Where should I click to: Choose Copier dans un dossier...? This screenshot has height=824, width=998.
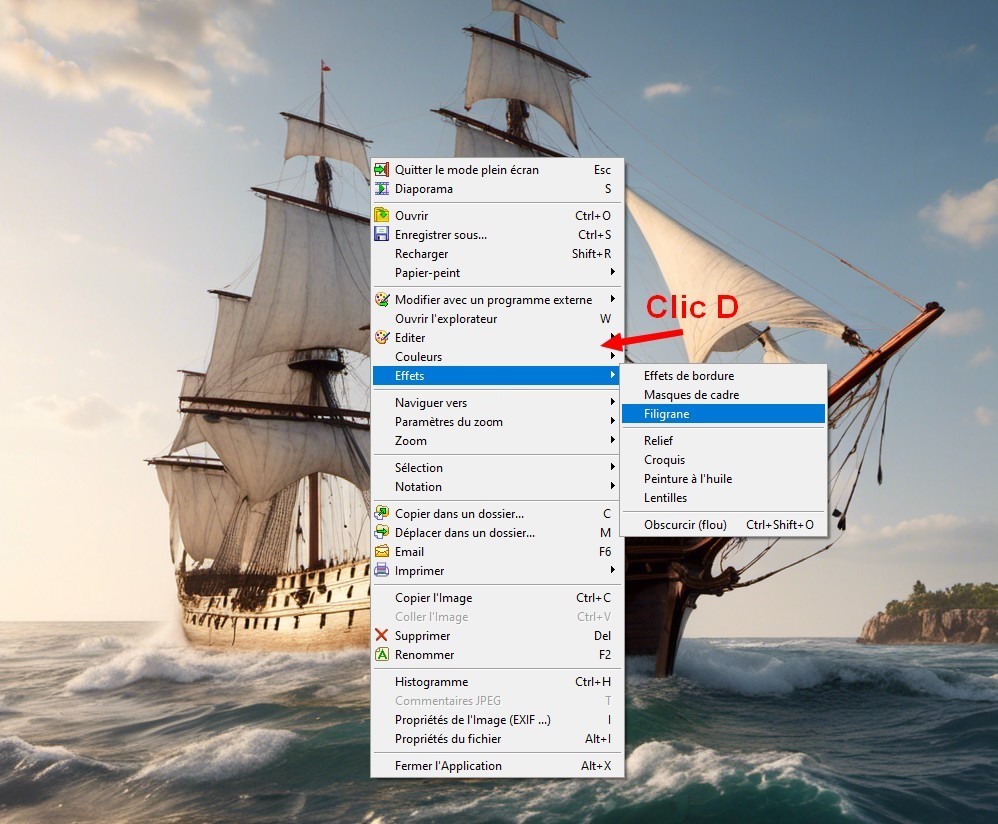click(x=496, y=513)
